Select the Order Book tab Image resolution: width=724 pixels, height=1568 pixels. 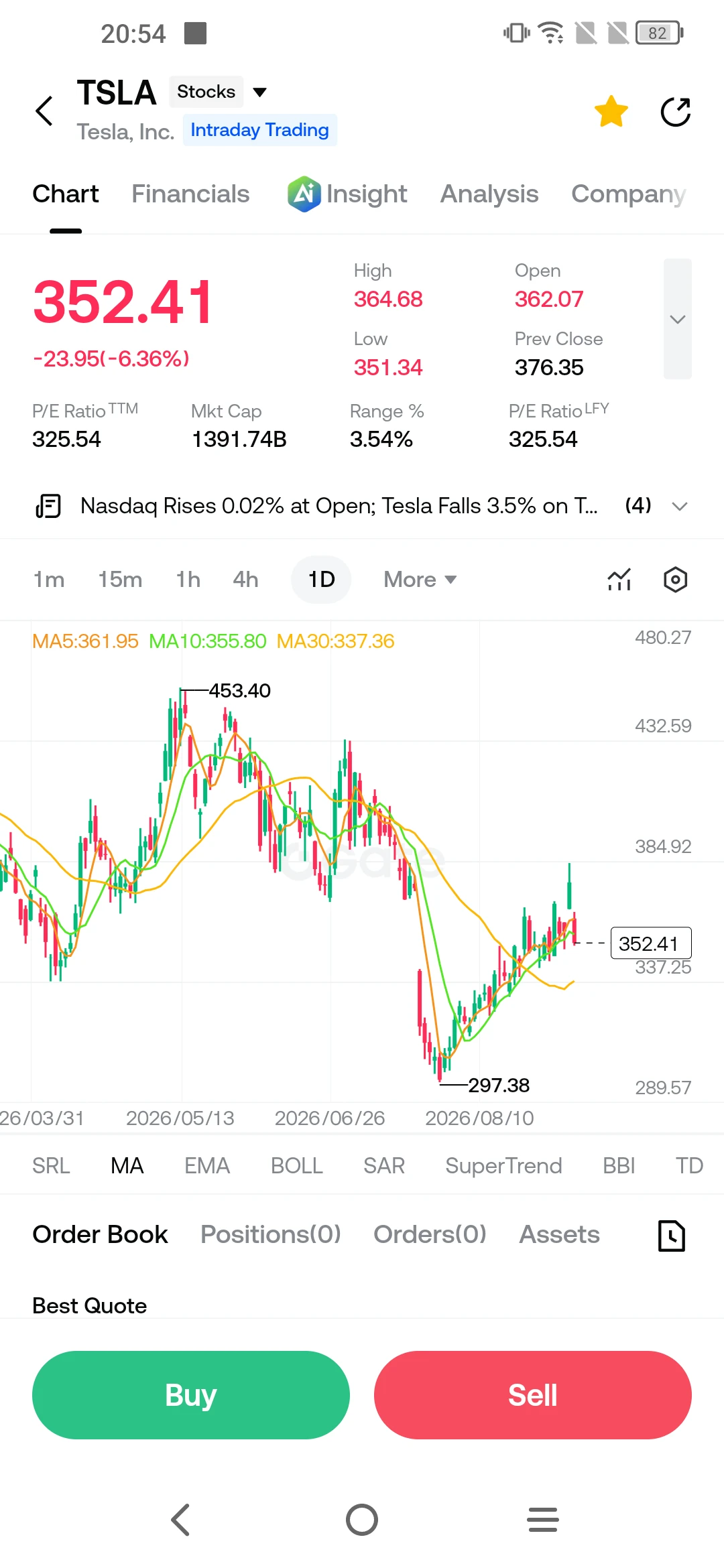point(100,1234)
